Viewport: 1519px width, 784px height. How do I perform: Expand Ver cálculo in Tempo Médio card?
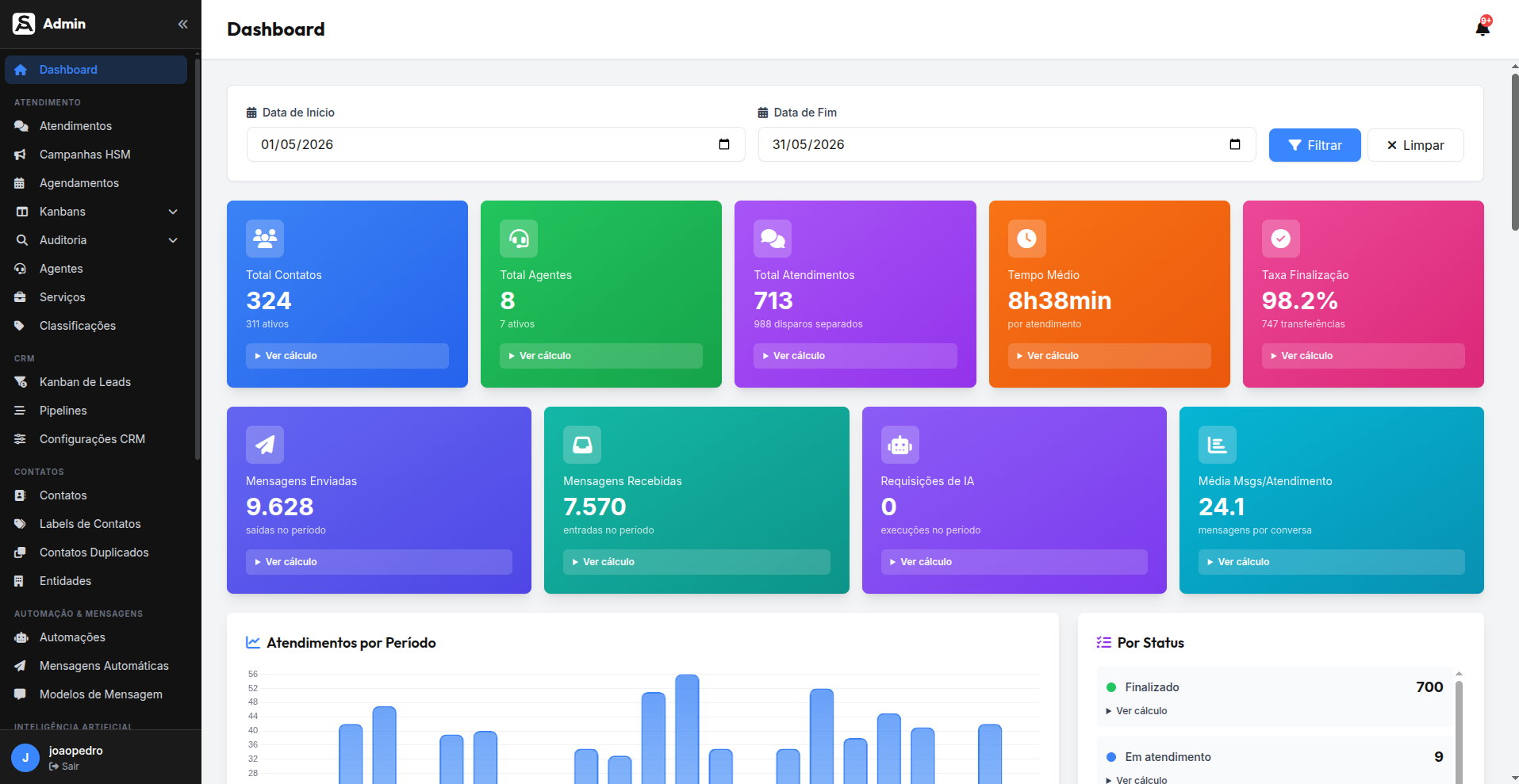click(x=1110, y=356)
